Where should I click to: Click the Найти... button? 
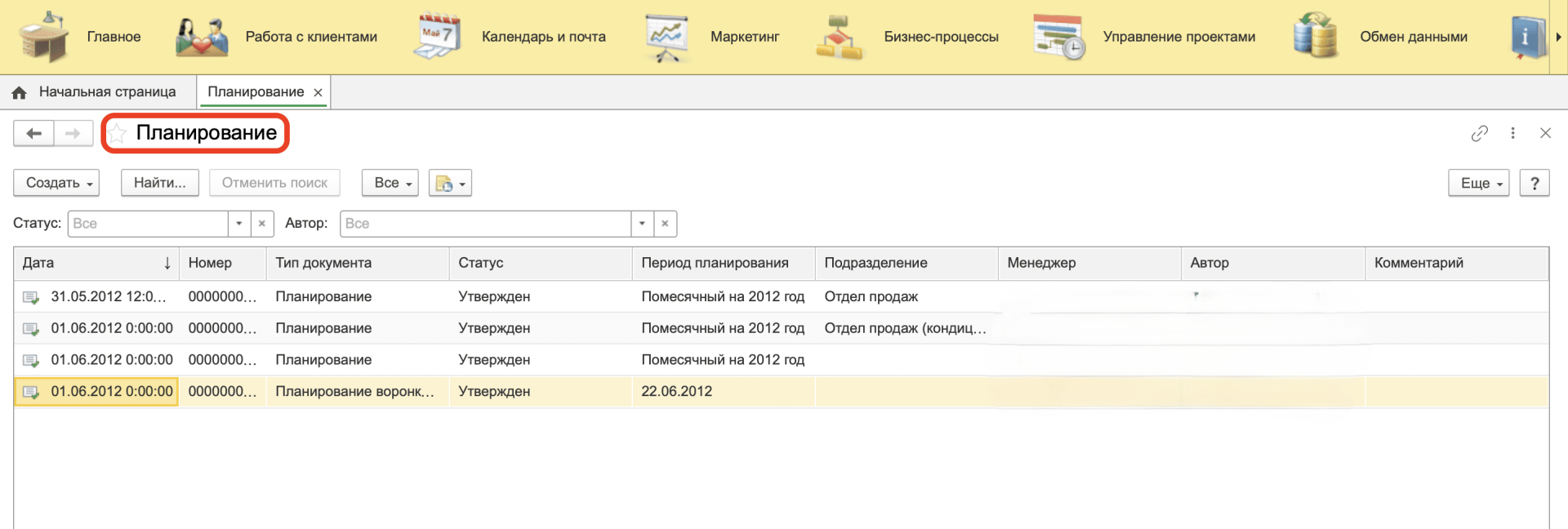pyautogui.click(x=160, y=183)
